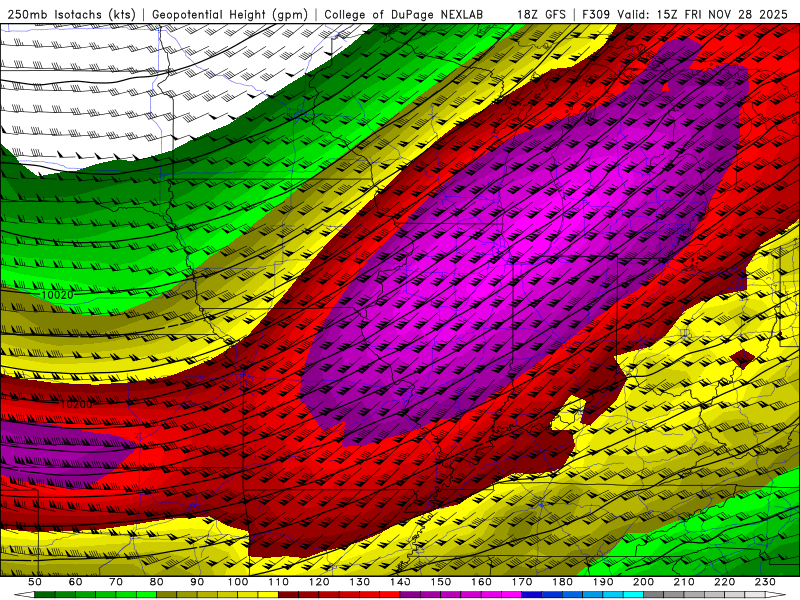Click the bright magenta swatch just before 170

pyautogui.click(x=511, y=595)
